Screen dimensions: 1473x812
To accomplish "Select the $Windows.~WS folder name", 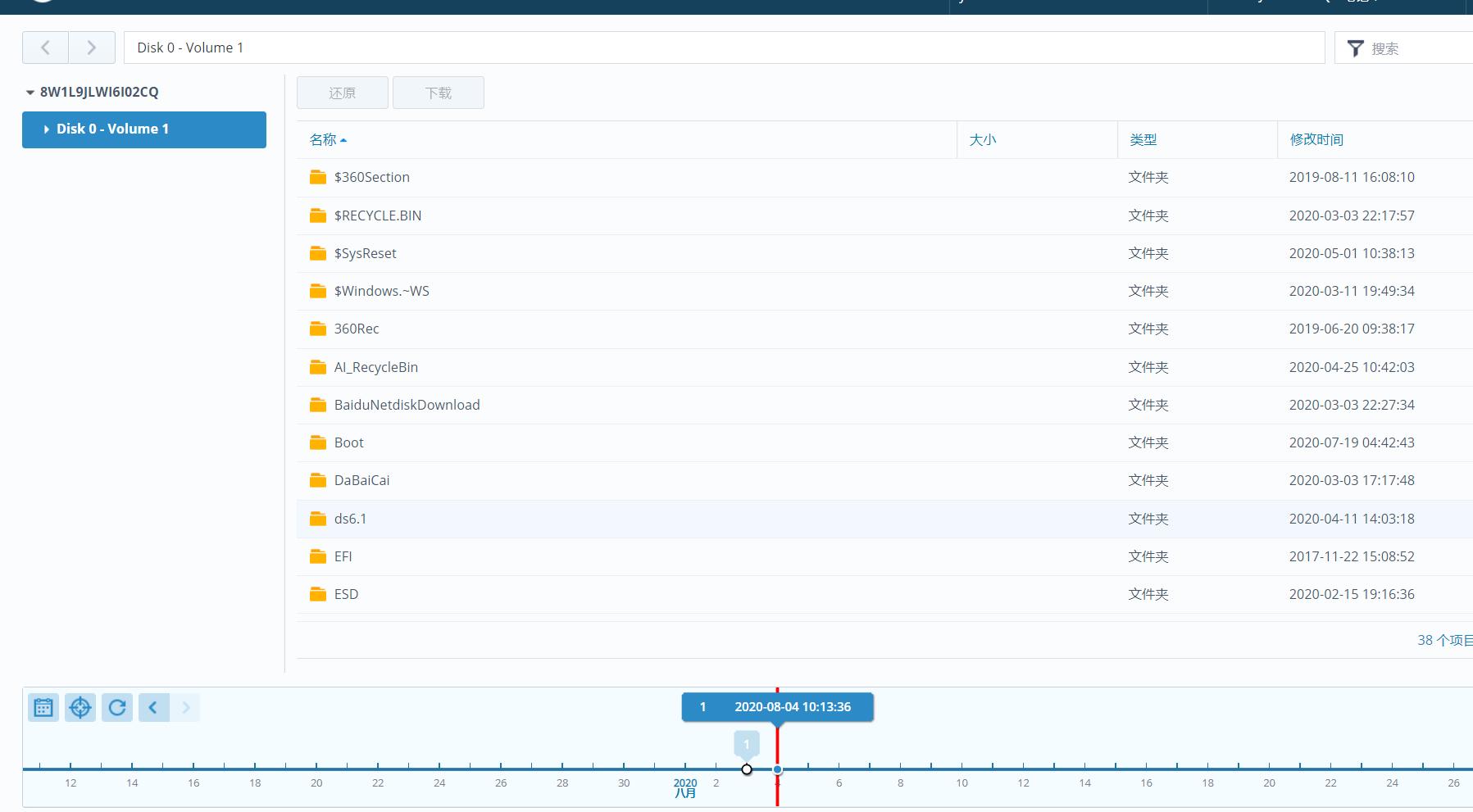I will click(382, 291).
